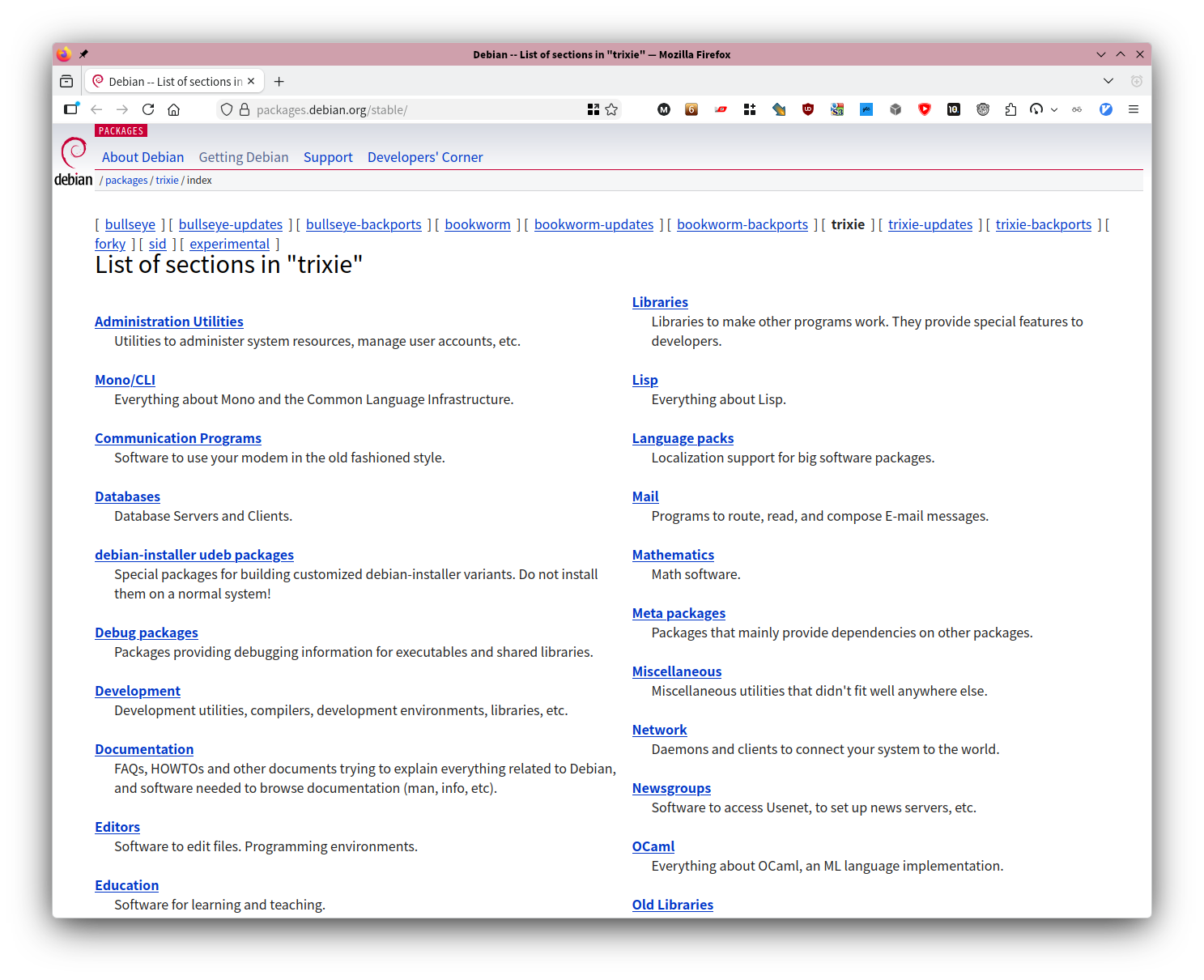The width and height of the screenshot is (1204, 980).
Task: Open the Firefox hamburger application menu
Action: [x=1134, y=109]
